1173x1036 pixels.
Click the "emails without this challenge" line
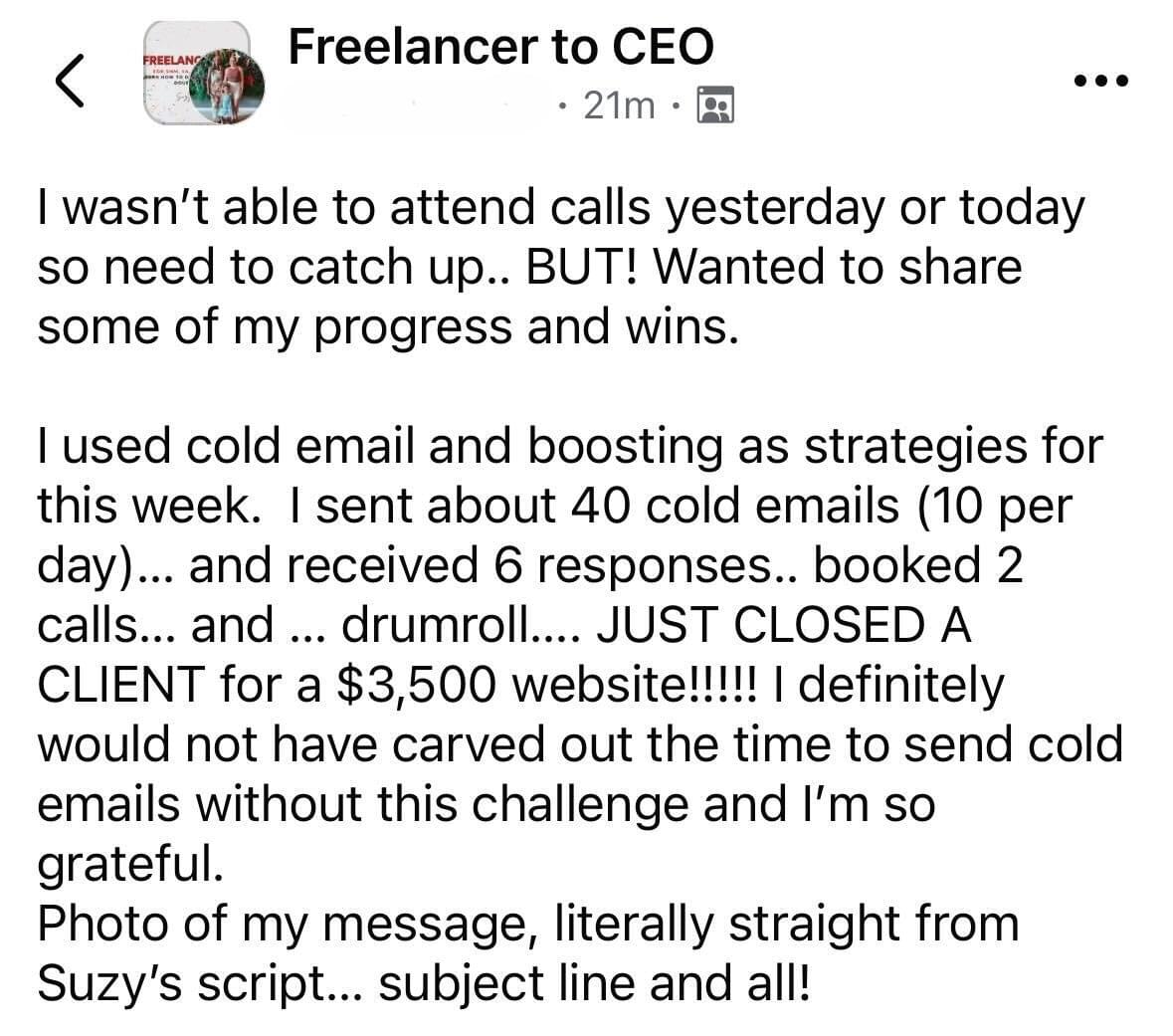(486, 804)
